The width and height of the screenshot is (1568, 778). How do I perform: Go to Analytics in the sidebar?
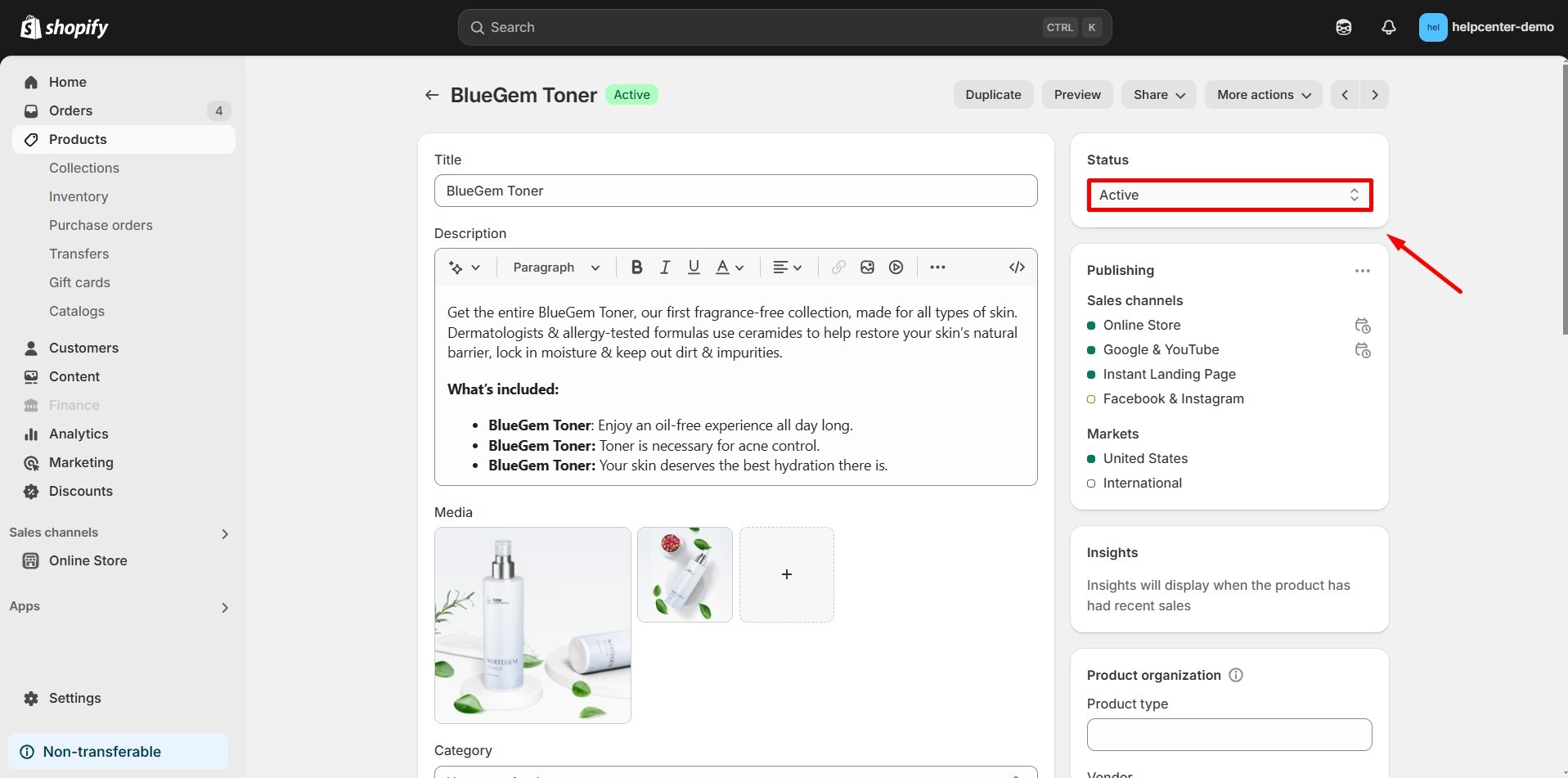[x=79, y=434]
